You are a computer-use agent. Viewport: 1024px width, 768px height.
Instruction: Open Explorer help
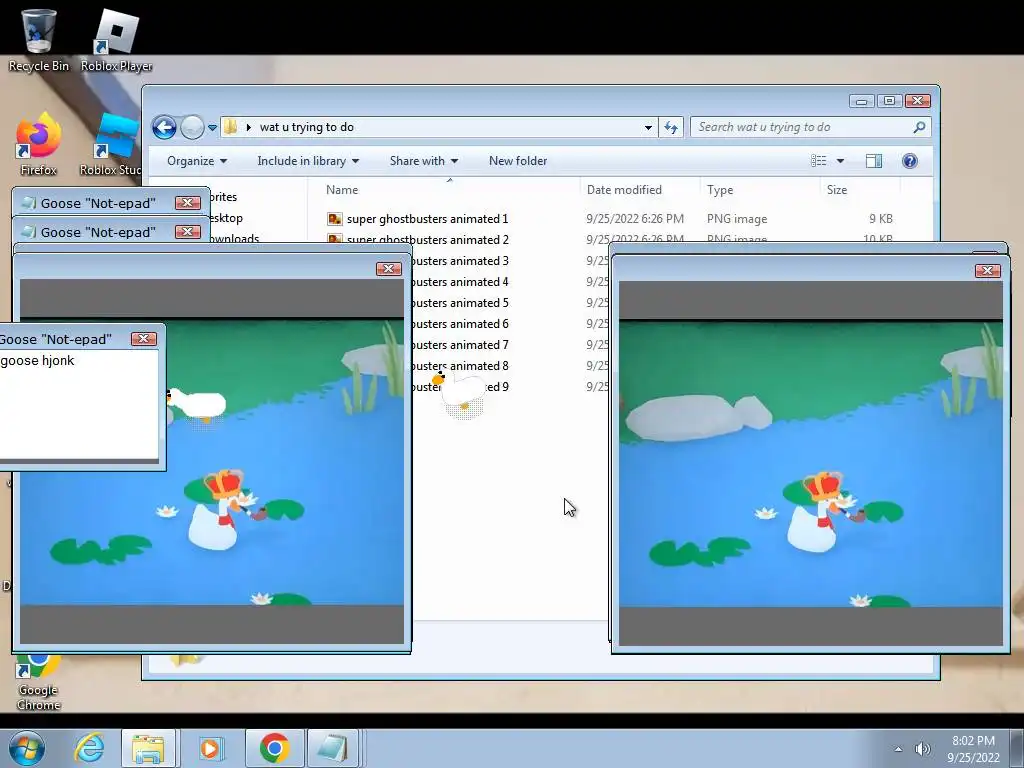(910, 161)
